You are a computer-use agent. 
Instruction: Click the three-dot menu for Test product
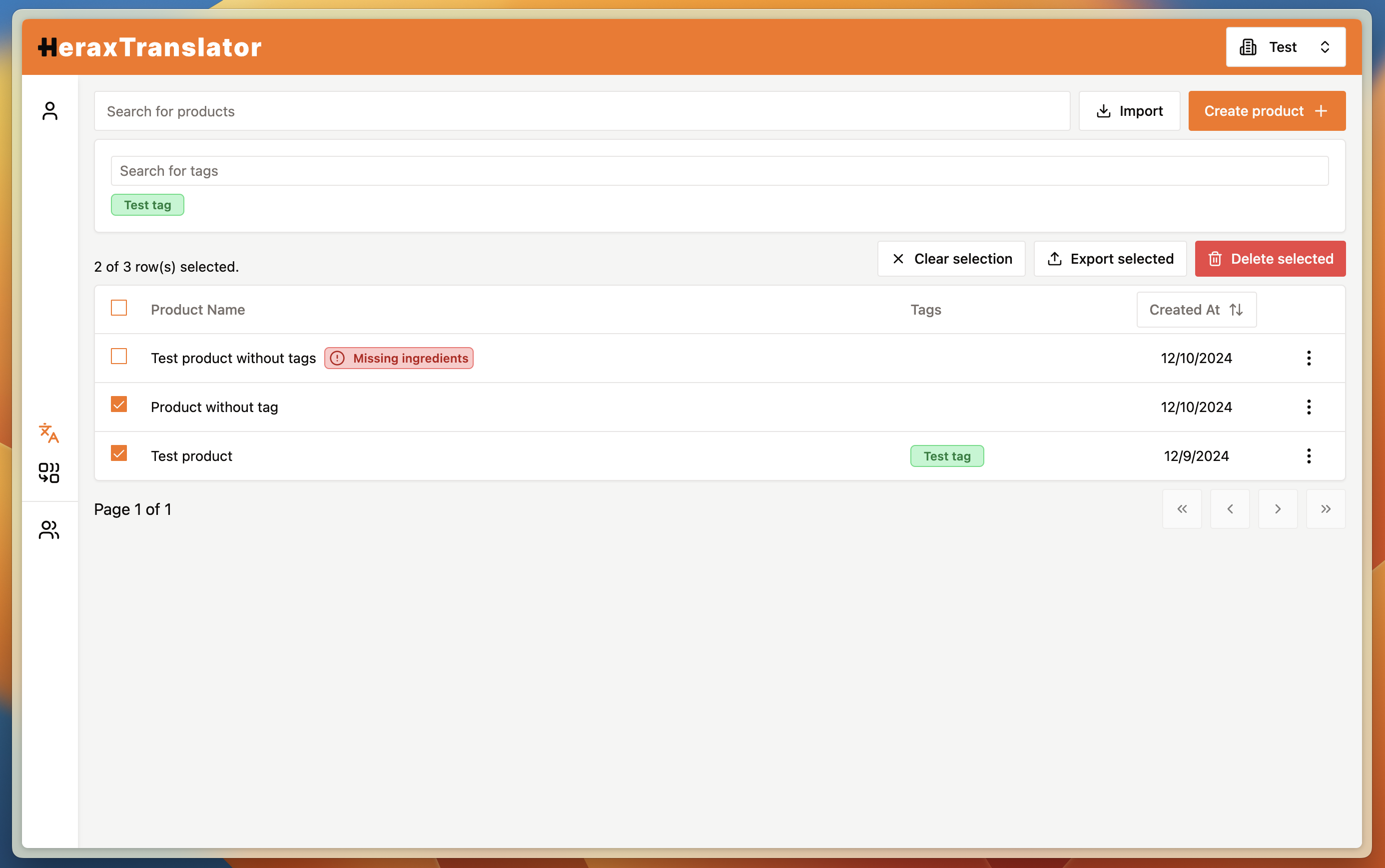click(x=1309, y=456)
